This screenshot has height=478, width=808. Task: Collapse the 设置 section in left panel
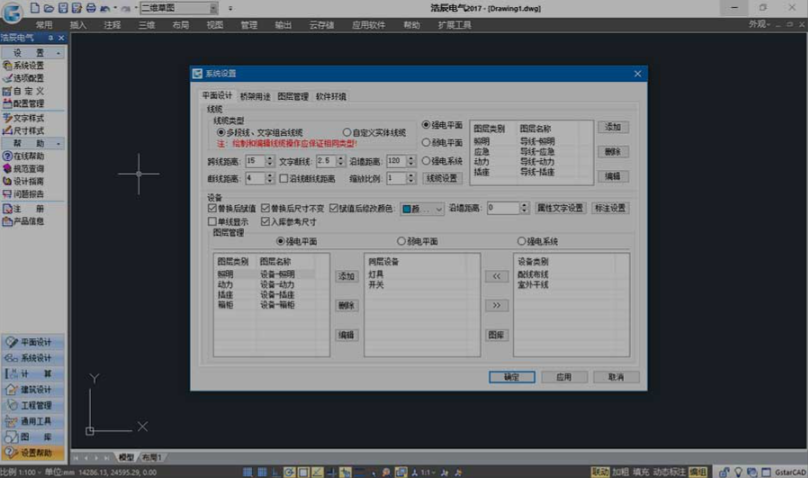coord(59,51)
